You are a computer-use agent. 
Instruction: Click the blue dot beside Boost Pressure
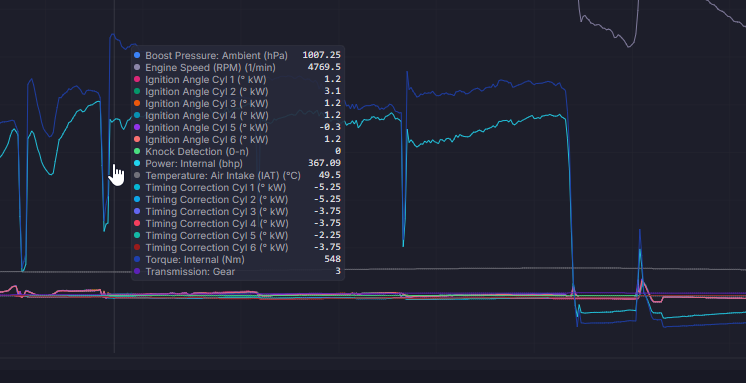point(137,56)
